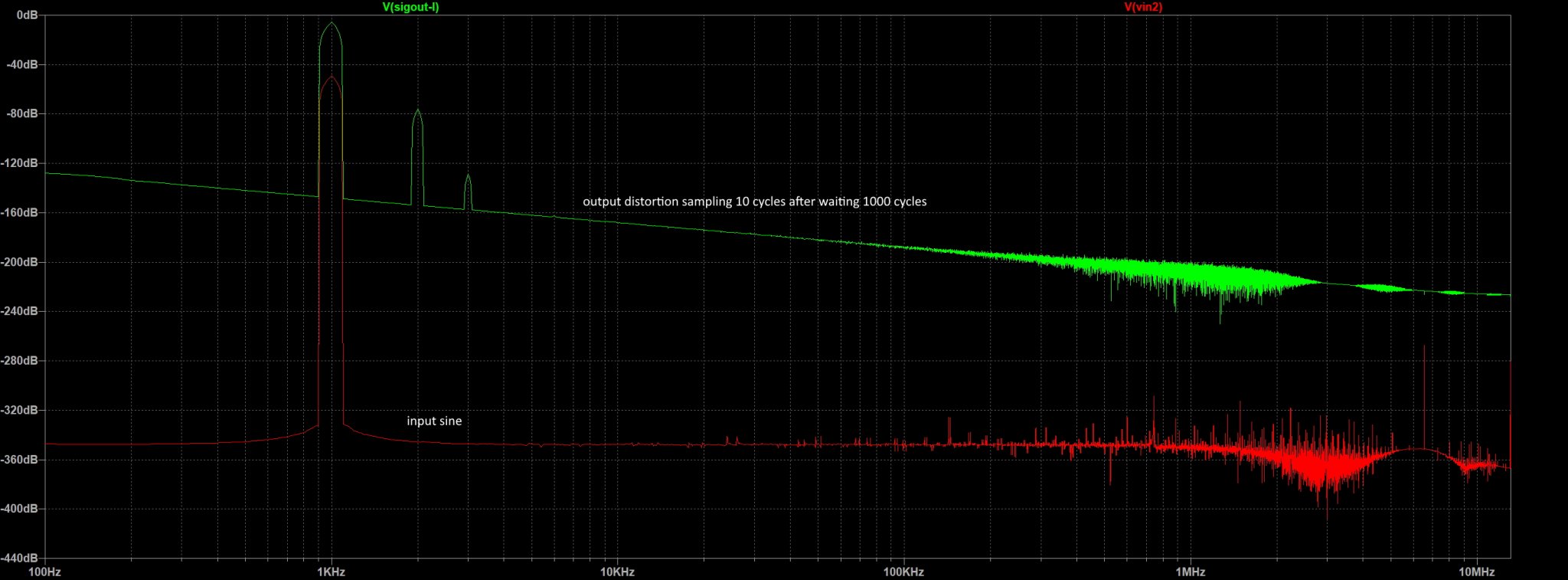Click the -120dB y-axis label
Image resolution: width=1568 pixels, height=580 pixels.
(20, 163)
